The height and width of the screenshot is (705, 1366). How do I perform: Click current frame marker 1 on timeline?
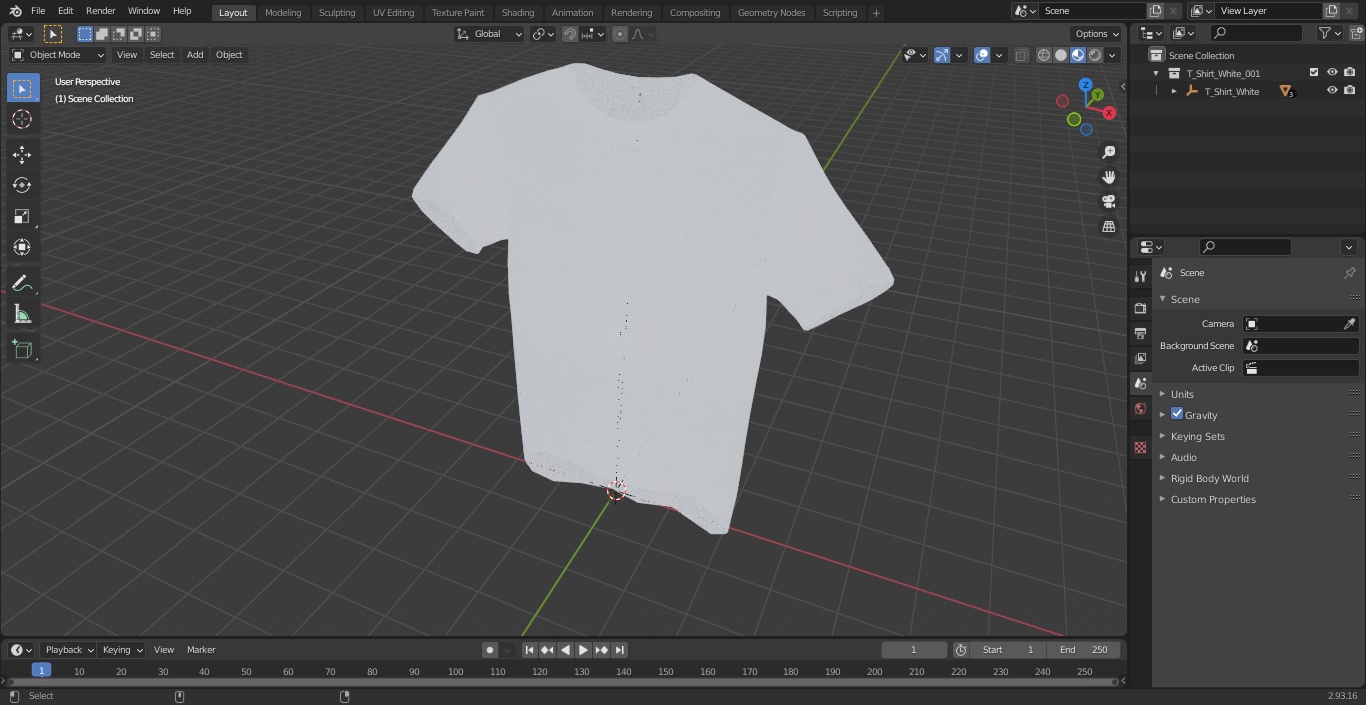[x=41, y=670]
